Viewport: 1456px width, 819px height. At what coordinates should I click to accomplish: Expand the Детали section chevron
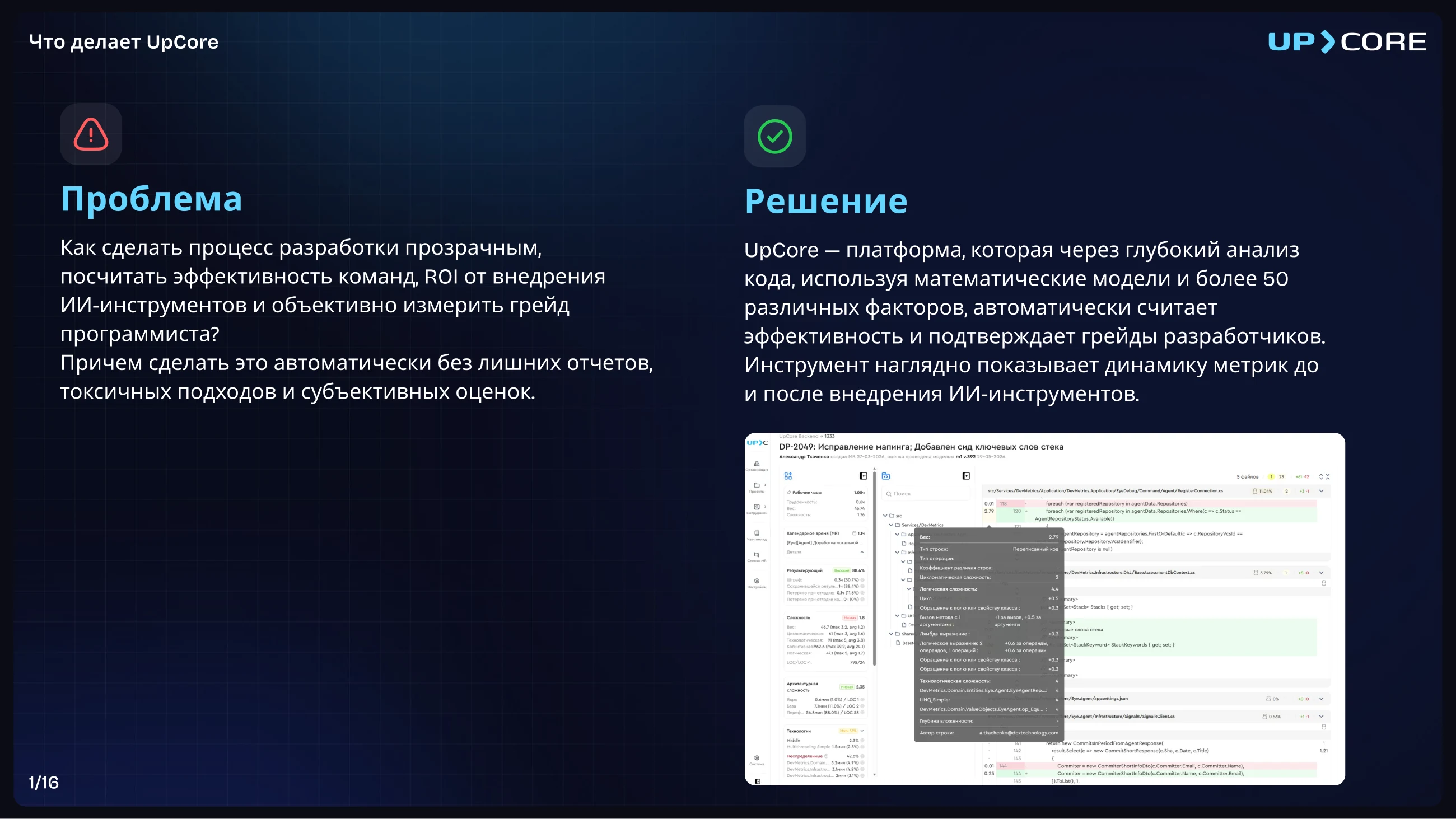click(x=861, y=551)
